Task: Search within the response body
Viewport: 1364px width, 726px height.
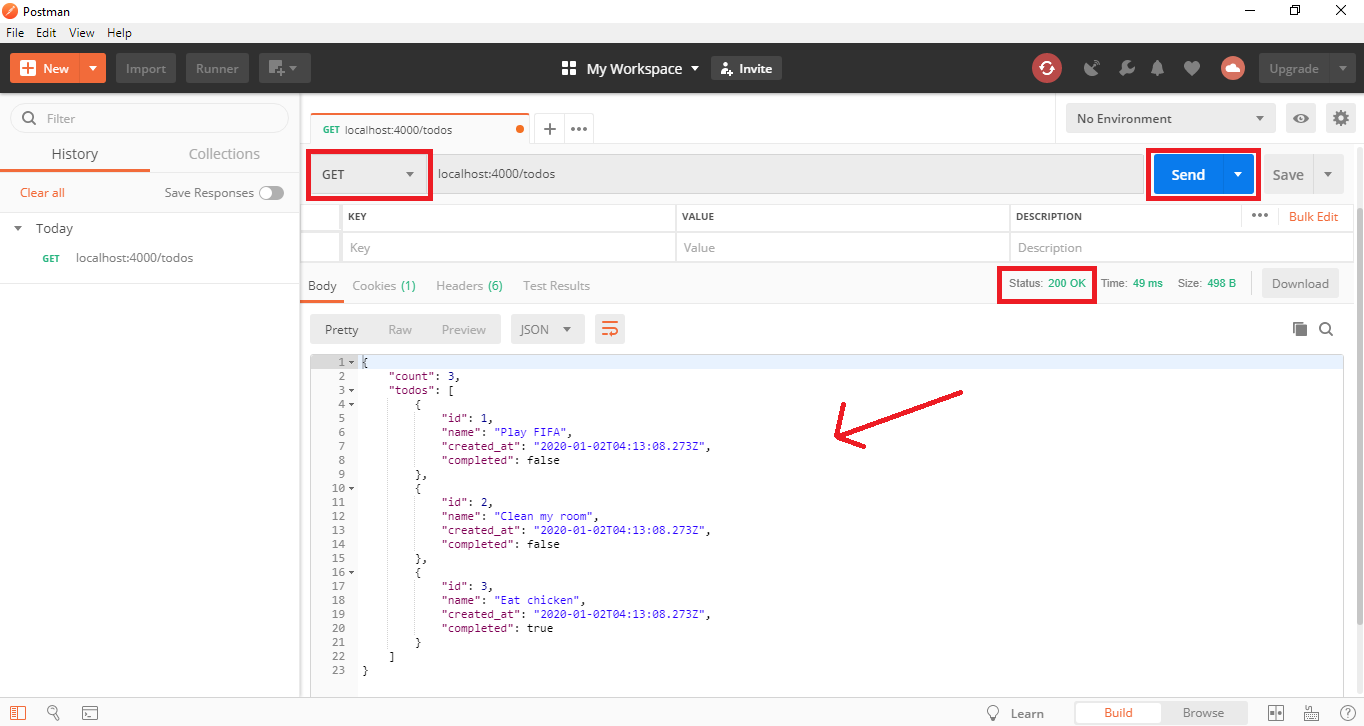Action: pos(1326,329)
